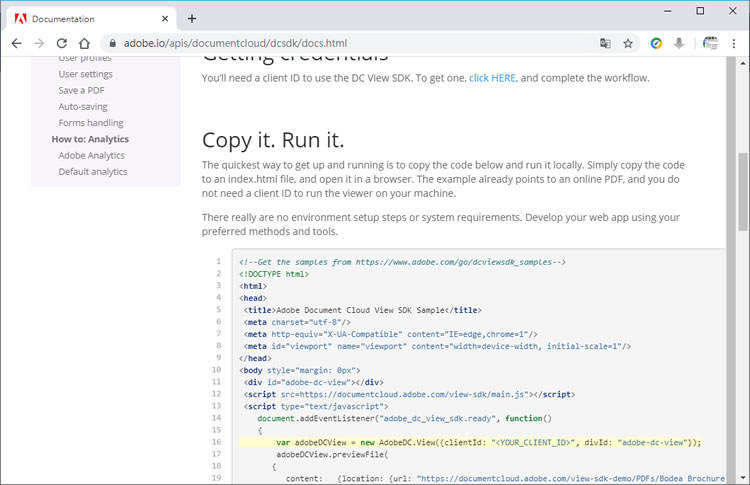Go to the Home page icon
The image size is (750, 485).
84,44
